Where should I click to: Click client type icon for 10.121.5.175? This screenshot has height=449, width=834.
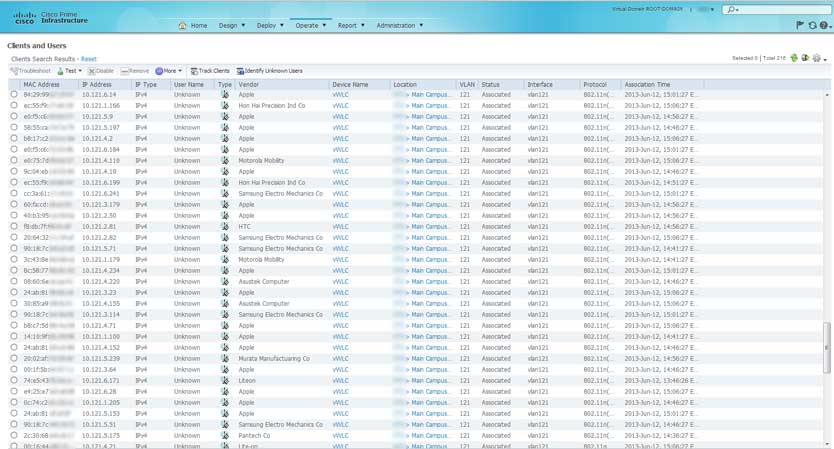[x=225, y=435]
